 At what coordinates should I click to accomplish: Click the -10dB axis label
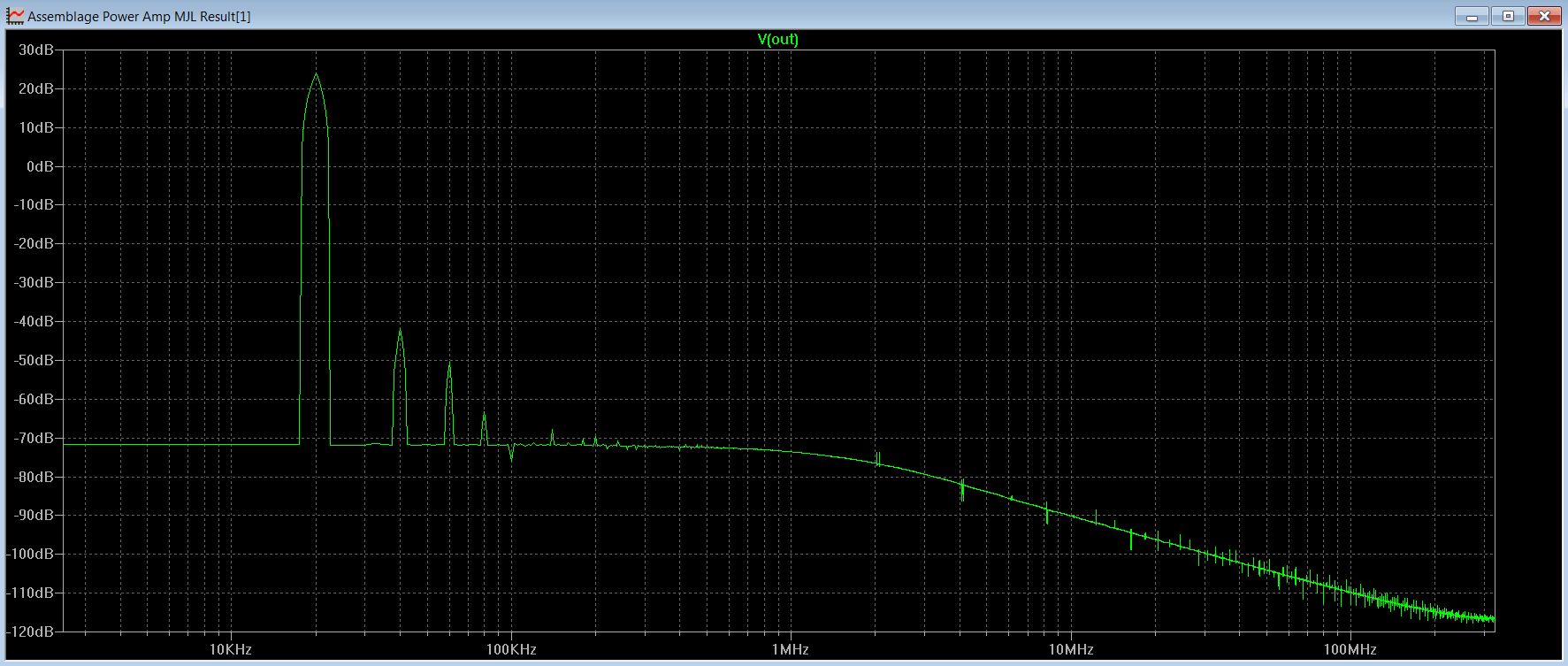point(34,205)
